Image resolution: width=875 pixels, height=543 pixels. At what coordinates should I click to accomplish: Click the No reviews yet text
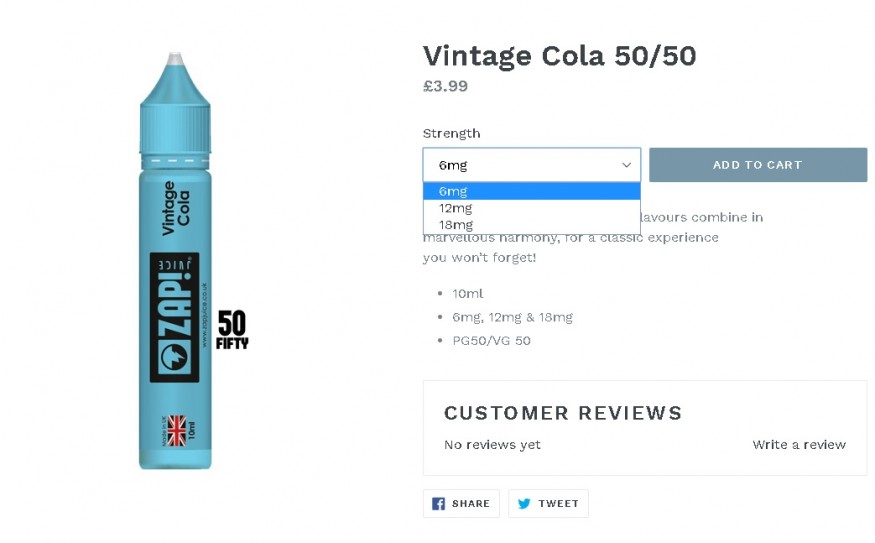(492, 445)
